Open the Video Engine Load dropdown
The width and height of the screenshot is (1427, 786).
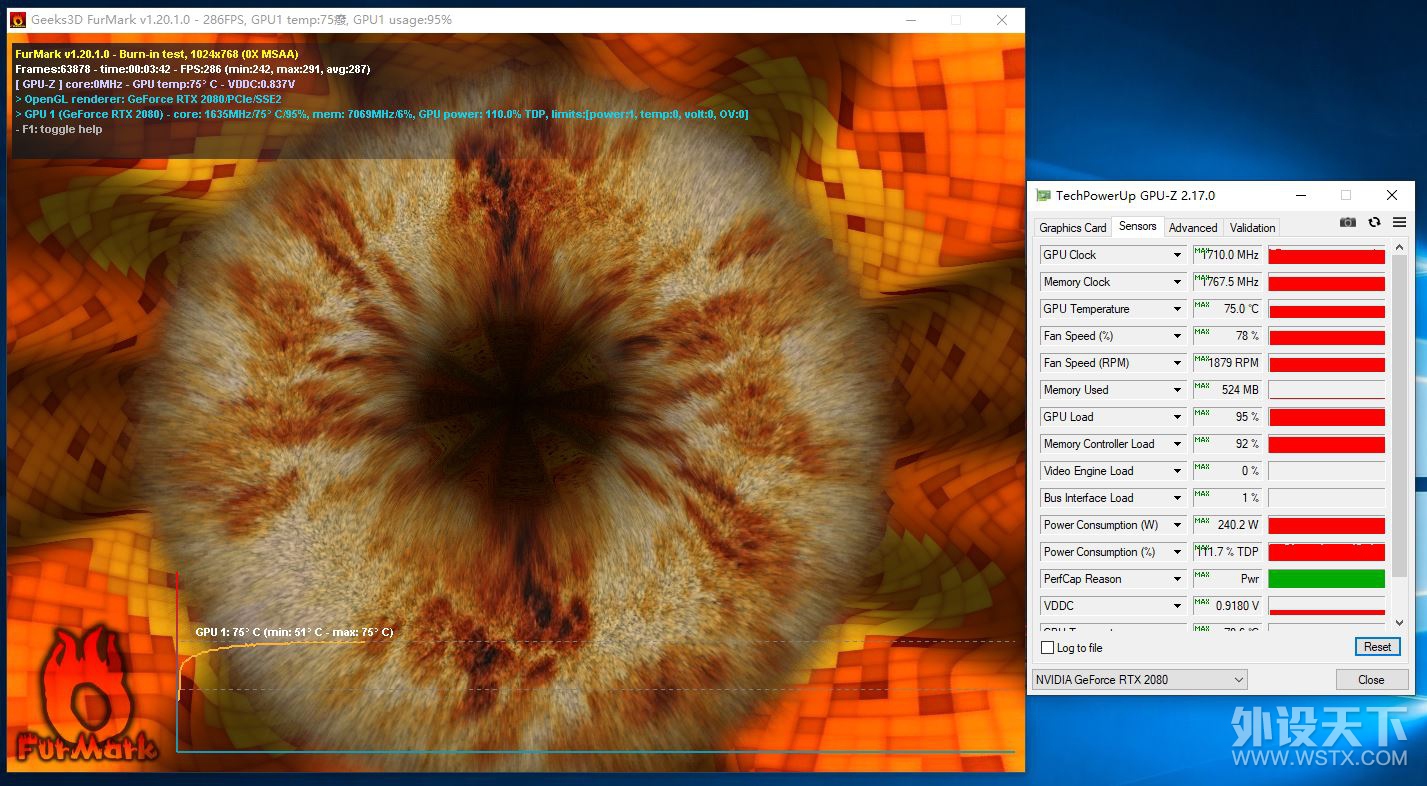1177,471
